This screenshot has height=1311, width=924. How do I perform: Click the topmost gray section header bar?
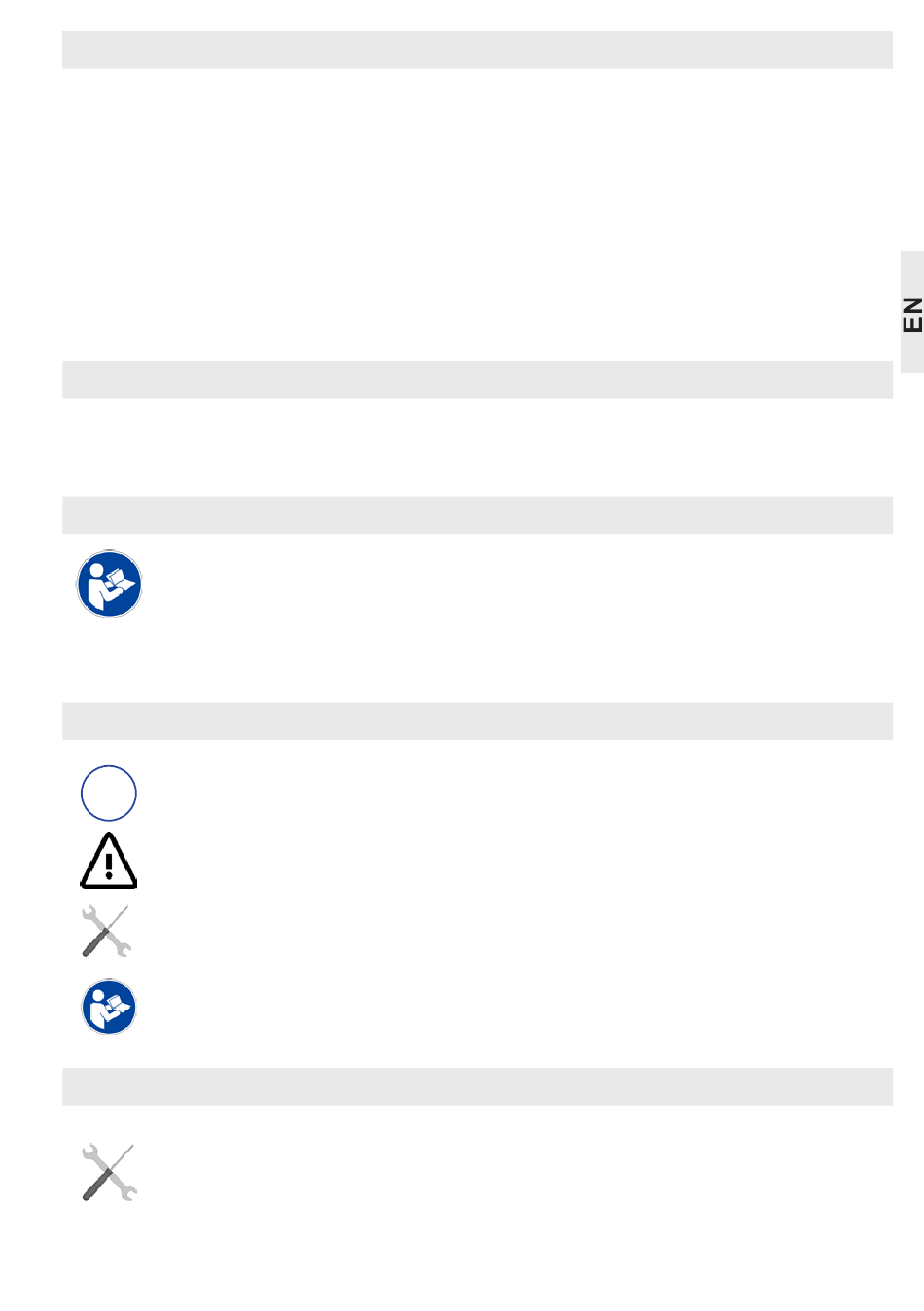[x=478, y=50]
